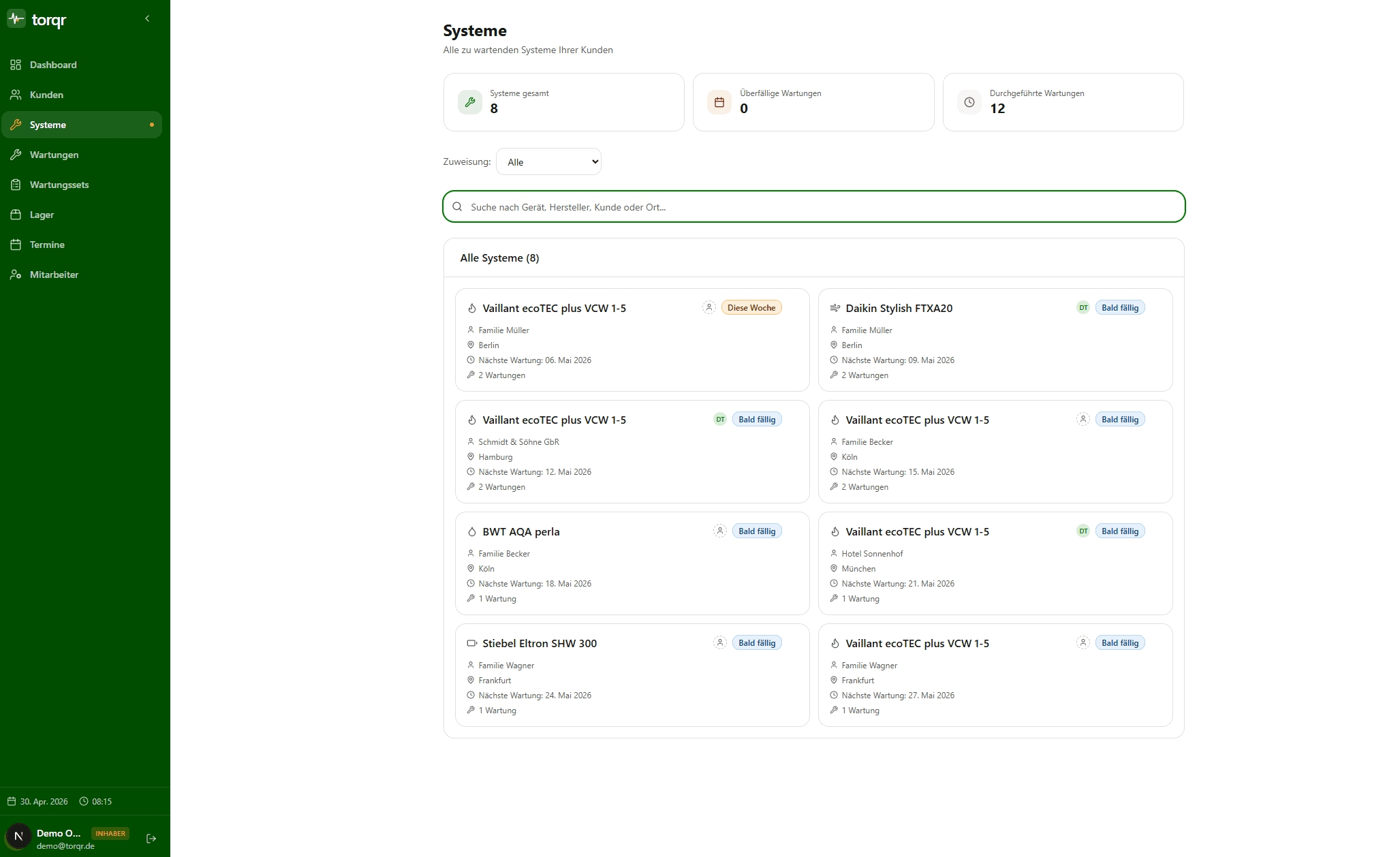This screenshot has height=857, width=1400.
Task: Click the DT badge on Schmidt & Söhne card
Action: coord(720,419)
